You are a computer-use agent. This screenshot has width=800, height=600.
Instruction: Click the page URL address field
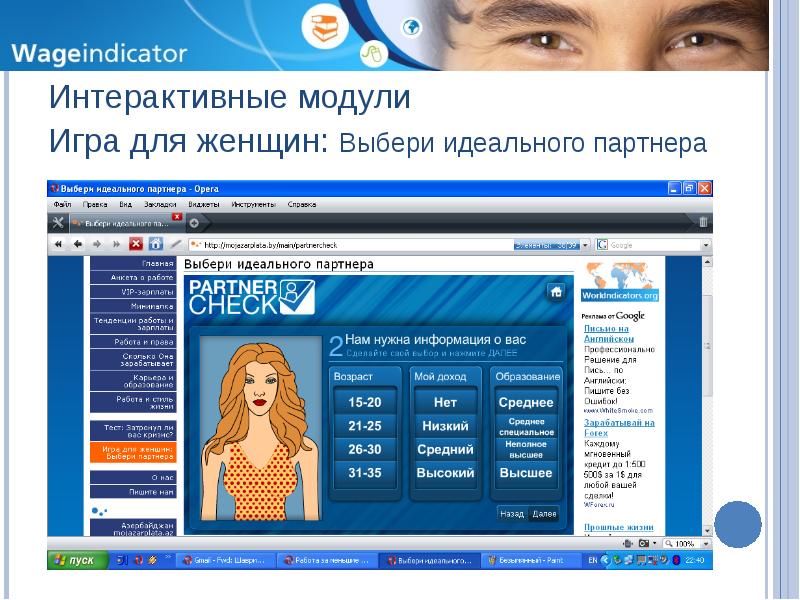click(350, 244)
